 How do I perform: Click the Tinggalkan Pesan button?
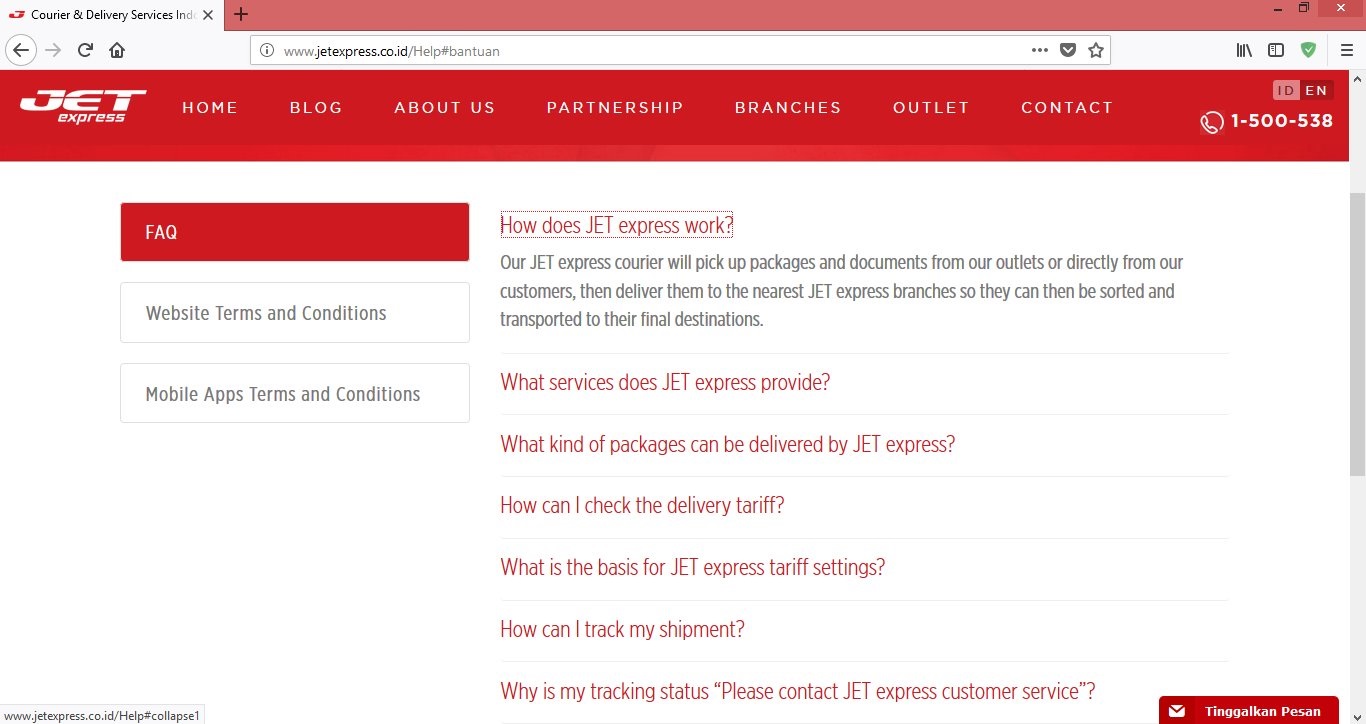tap(1248, 711)
